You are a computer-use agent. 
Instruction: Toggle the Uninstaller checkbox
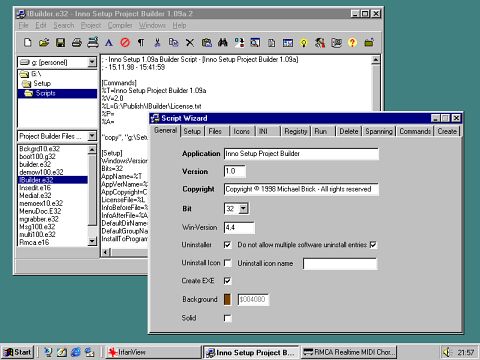click(x=228, y=245)
